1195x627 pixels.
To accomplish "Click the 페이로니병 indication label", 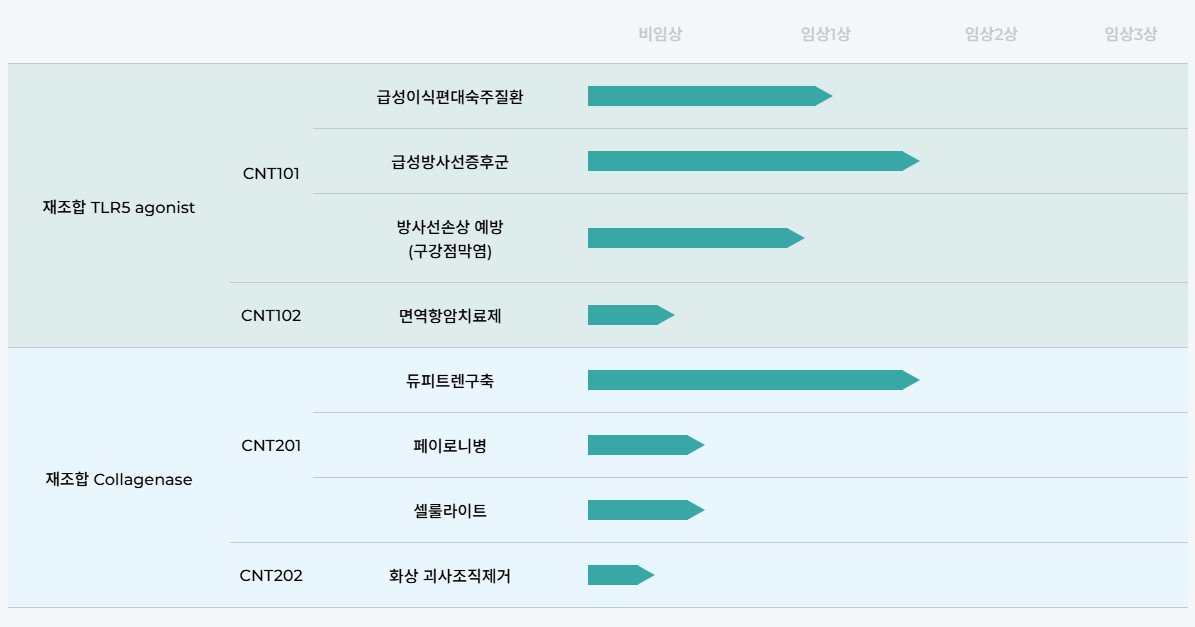I will click(x=443, y=445).
